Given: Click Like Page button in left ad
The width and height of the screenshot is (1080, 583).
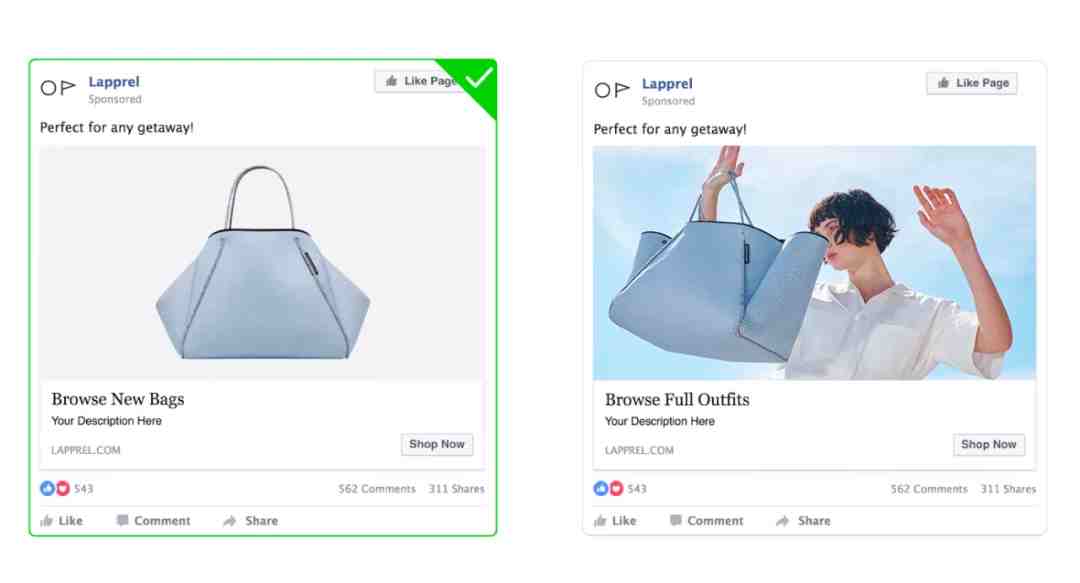Looking at the screenshot, I should point(418,81).
